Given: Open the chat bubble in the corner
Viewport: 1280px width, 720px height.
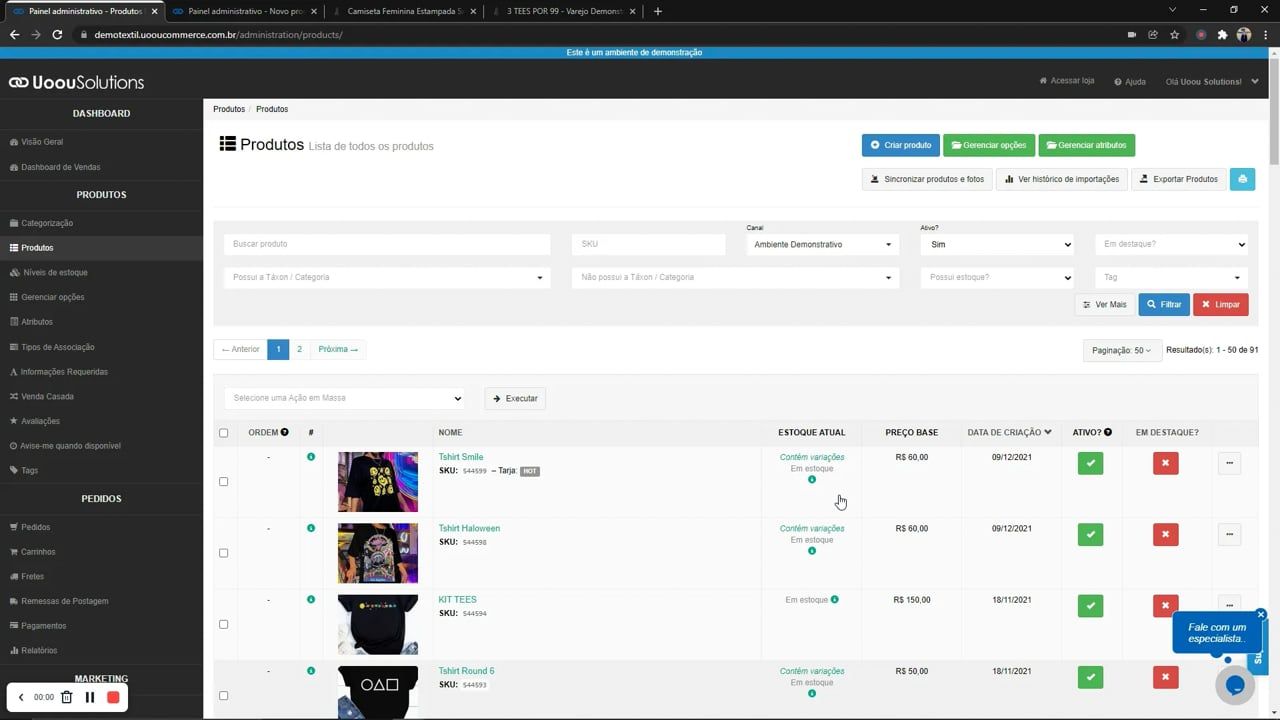Looking at the screenshot, I should point(1235,685).
